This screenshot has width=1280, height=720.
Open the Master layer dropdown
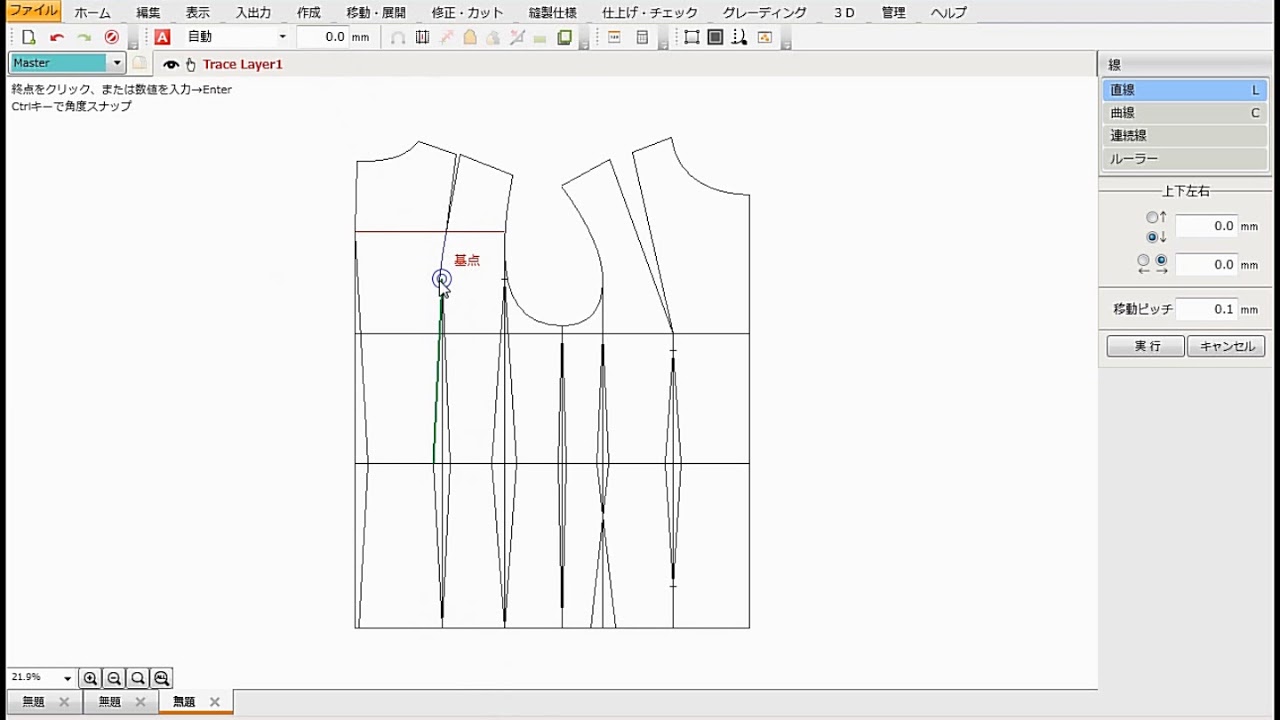pos(117,63)
